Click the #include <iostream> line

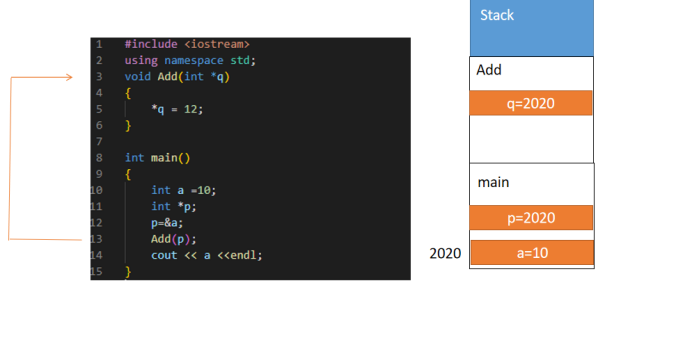coord(187,44)
